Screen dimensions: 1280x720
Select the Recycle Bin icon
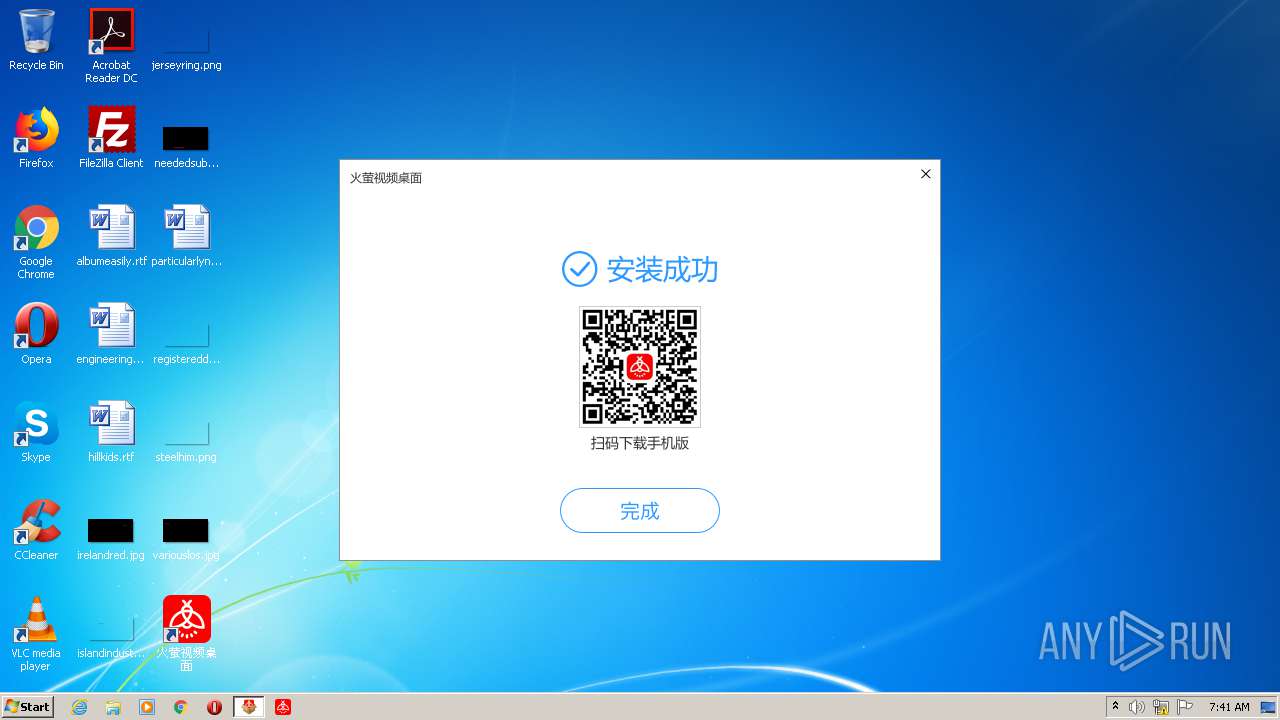coord(36,40)
